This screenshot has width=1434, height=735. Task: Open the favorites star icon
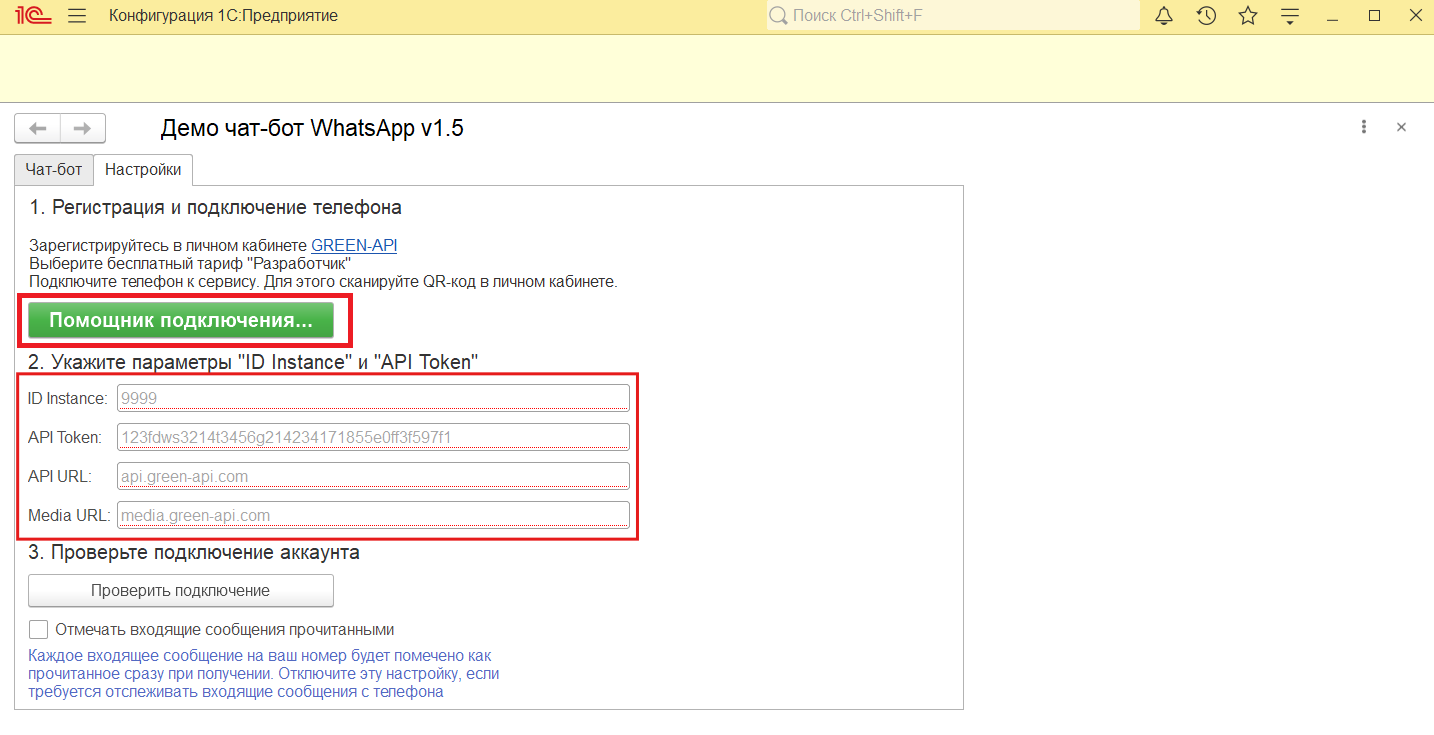pos(1248,15)
